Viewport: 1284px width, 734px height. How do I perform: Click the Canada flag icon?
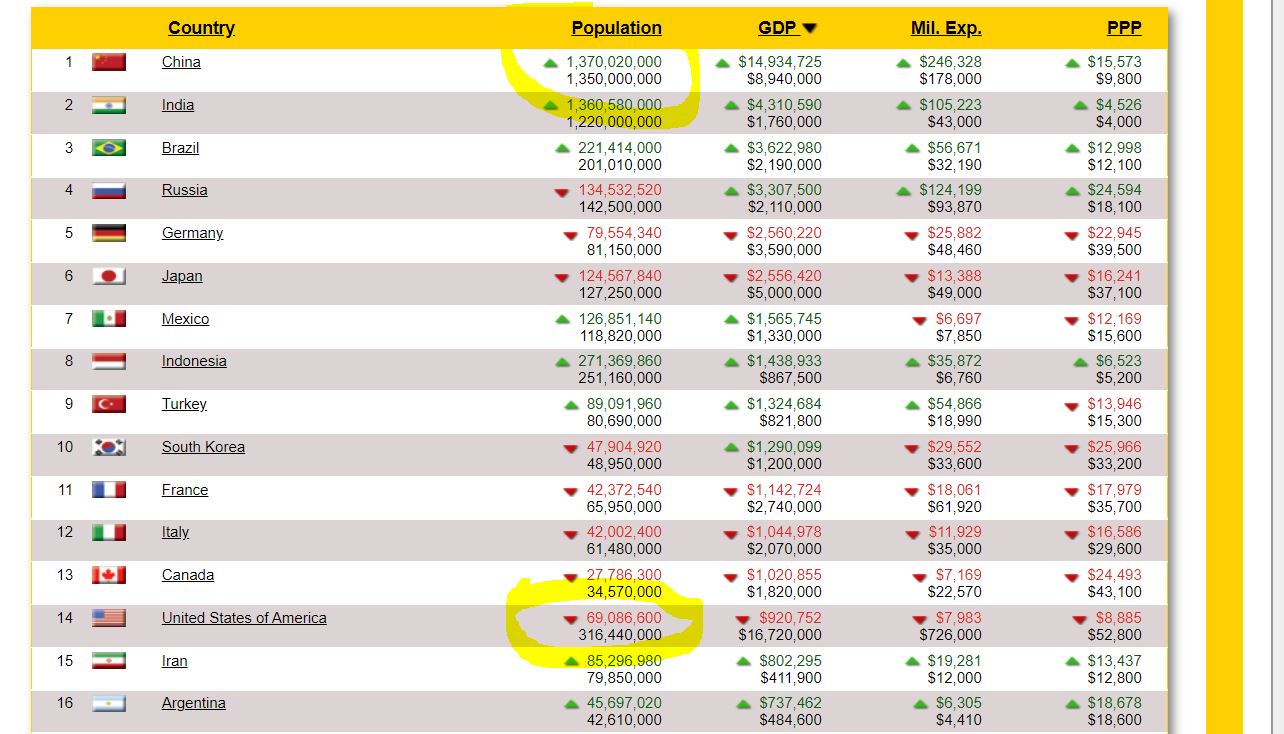(x=109, y=575)
